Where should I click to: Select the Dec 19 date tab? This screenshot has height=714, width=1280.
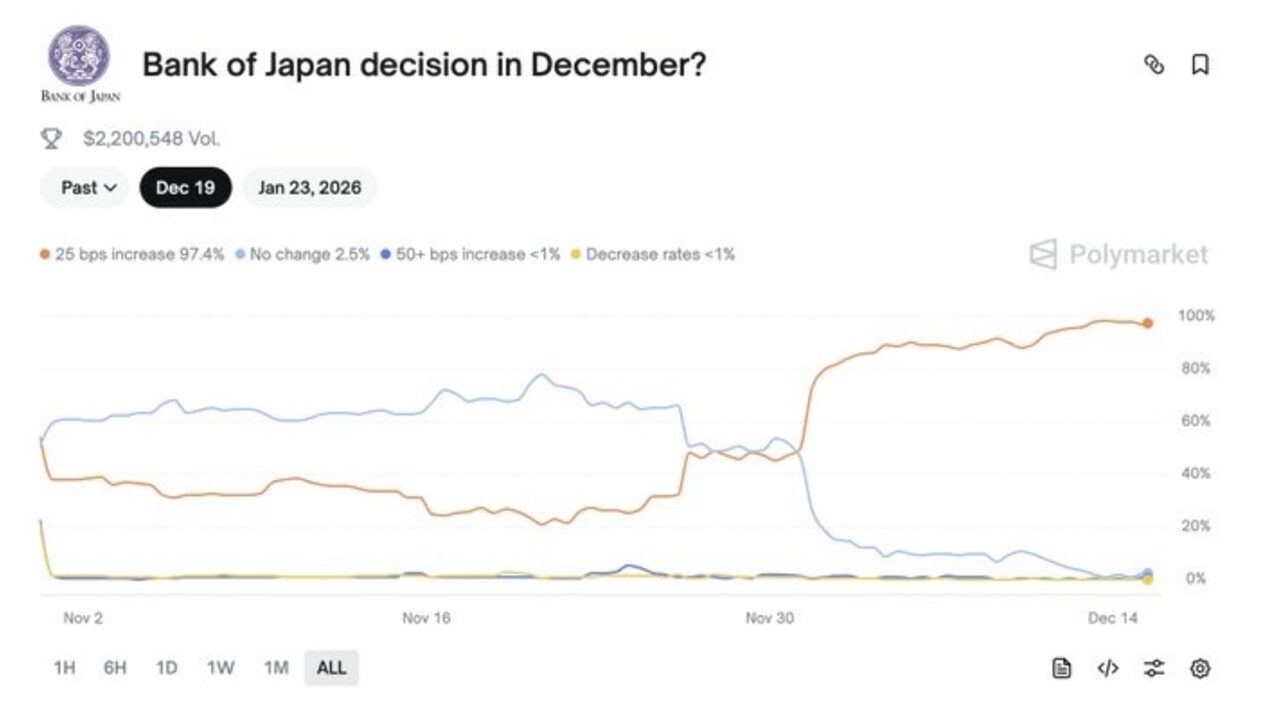pyautogui.click(x=185, y=187)
